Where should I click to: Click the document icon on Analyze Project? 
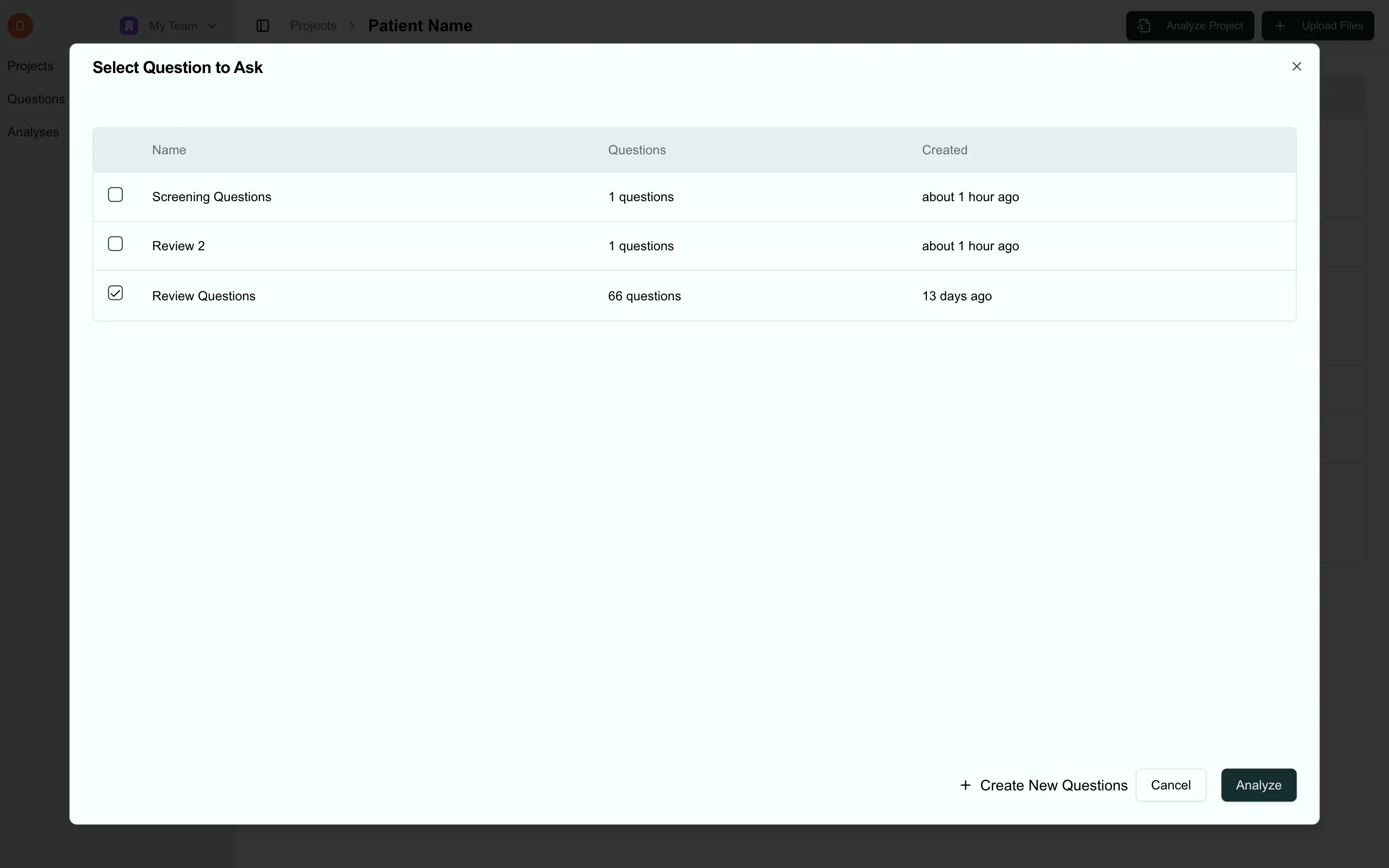tap(1145, 25)
